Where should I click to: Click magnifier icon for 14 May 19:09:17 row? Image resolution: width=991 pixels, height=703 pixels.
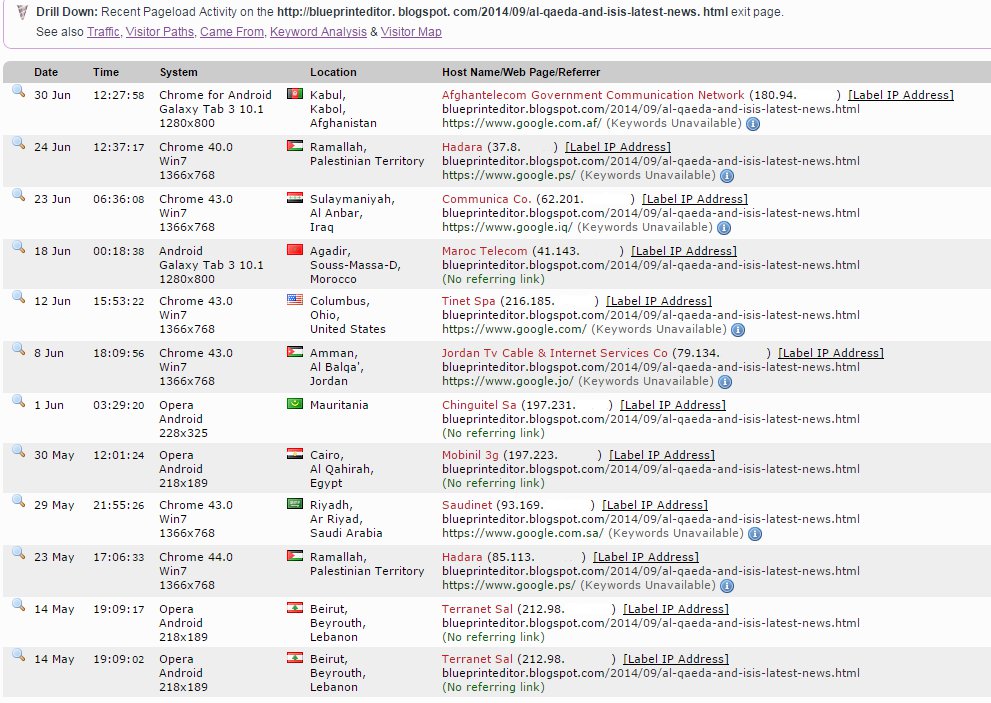tap(18, 604)
